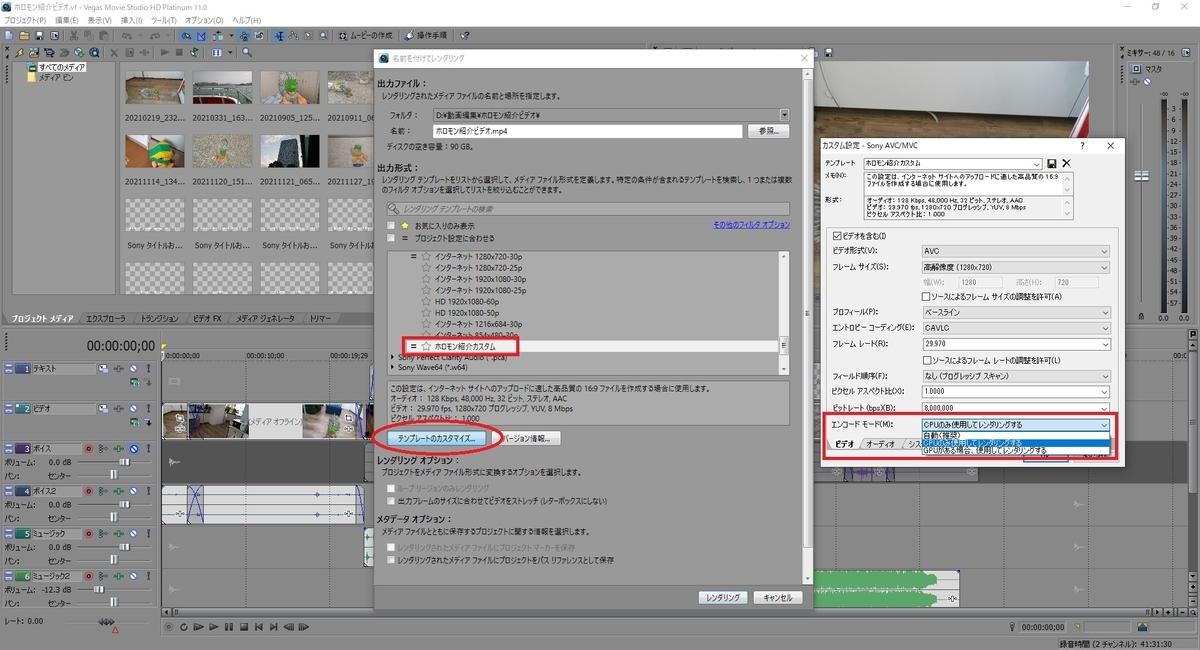Switch to the オーディオ tab in カスタム設定
This screenshot has height=650, width=1200.
880,443
